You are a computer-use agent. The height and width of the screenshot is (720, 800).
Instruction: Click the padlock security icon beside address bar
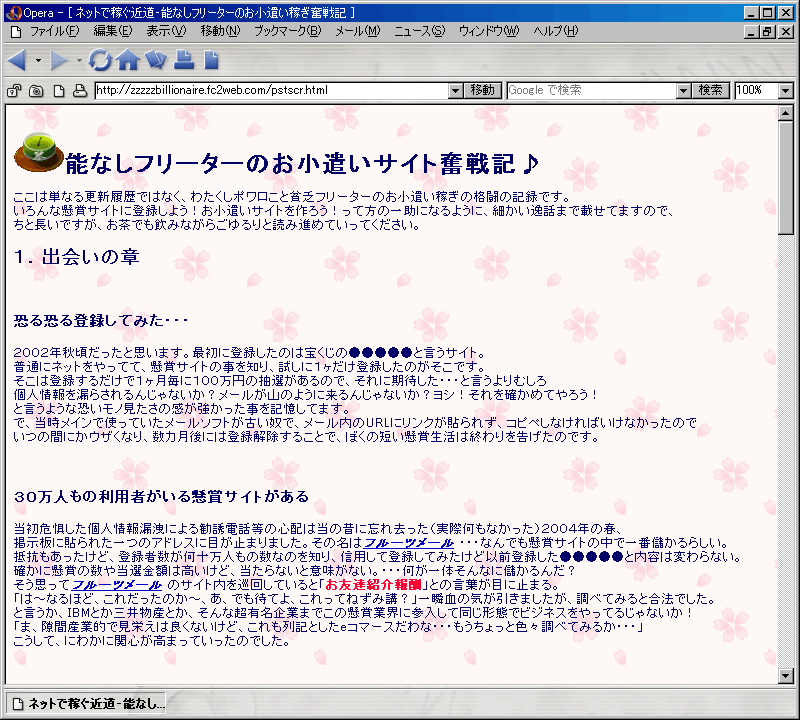click(14, 91)
